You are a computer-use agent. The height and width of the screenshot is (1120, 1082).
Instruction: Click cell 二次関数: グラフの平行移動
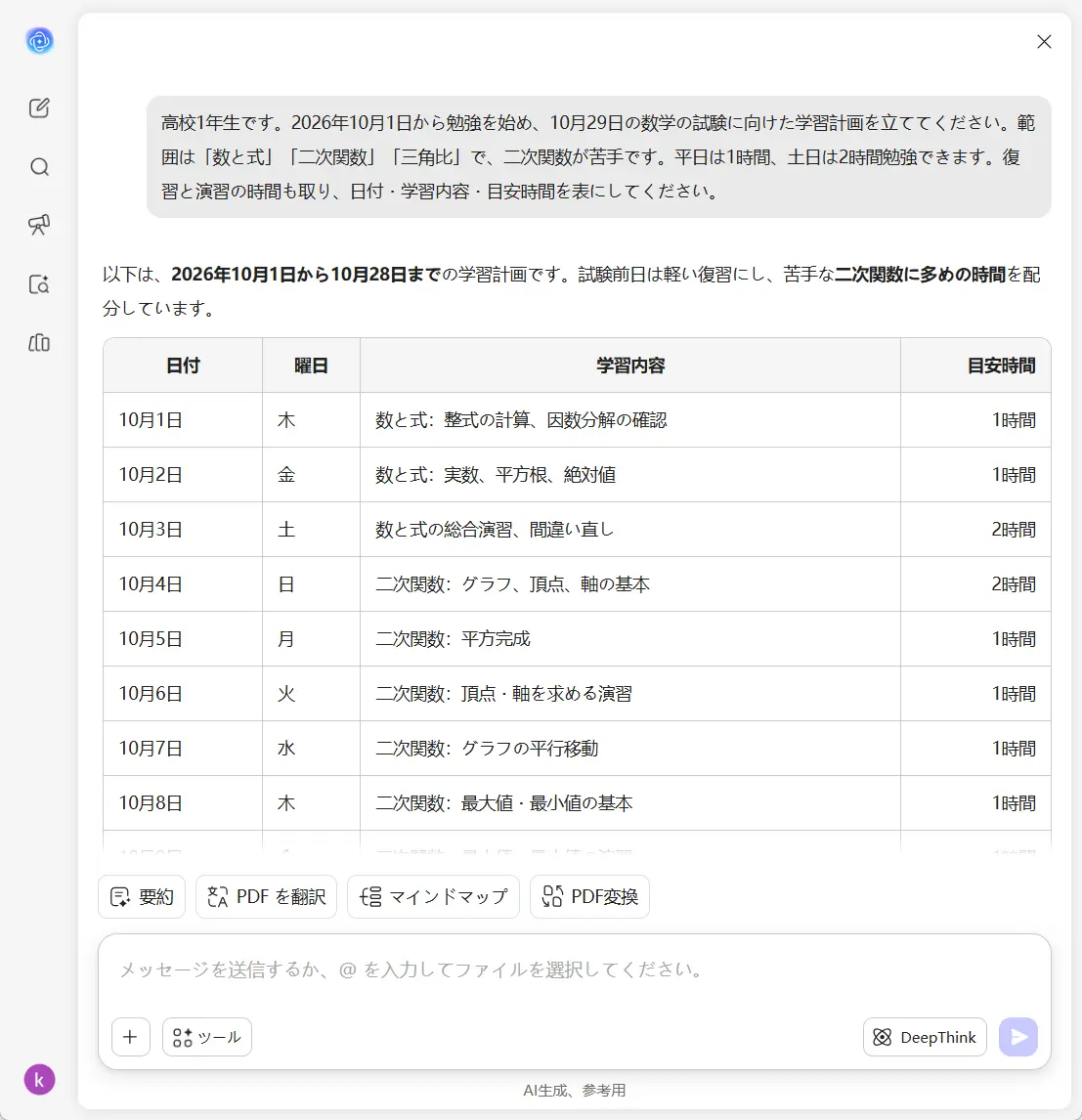(630, 749)
